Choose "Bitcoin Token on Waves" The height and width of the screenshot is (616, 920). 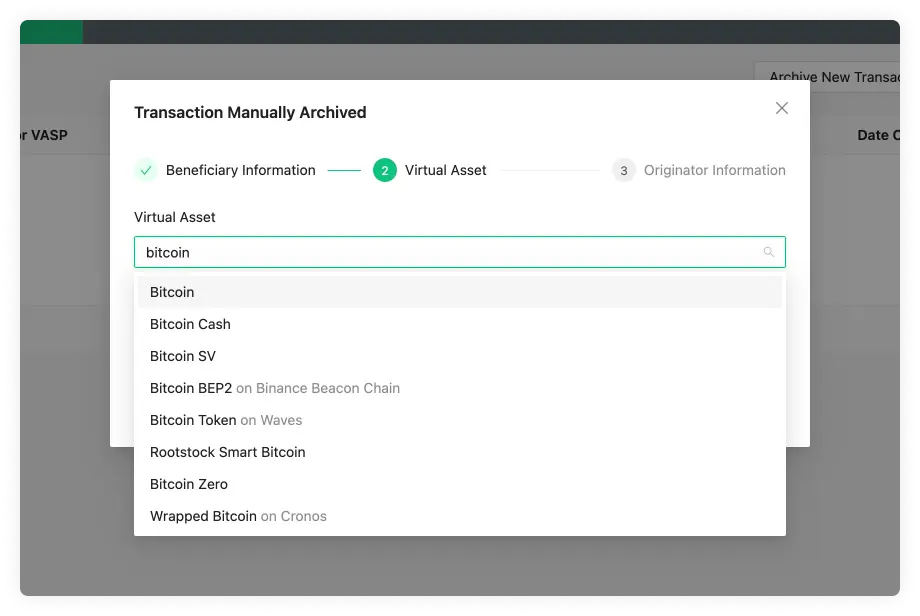(x=225, y=420)
